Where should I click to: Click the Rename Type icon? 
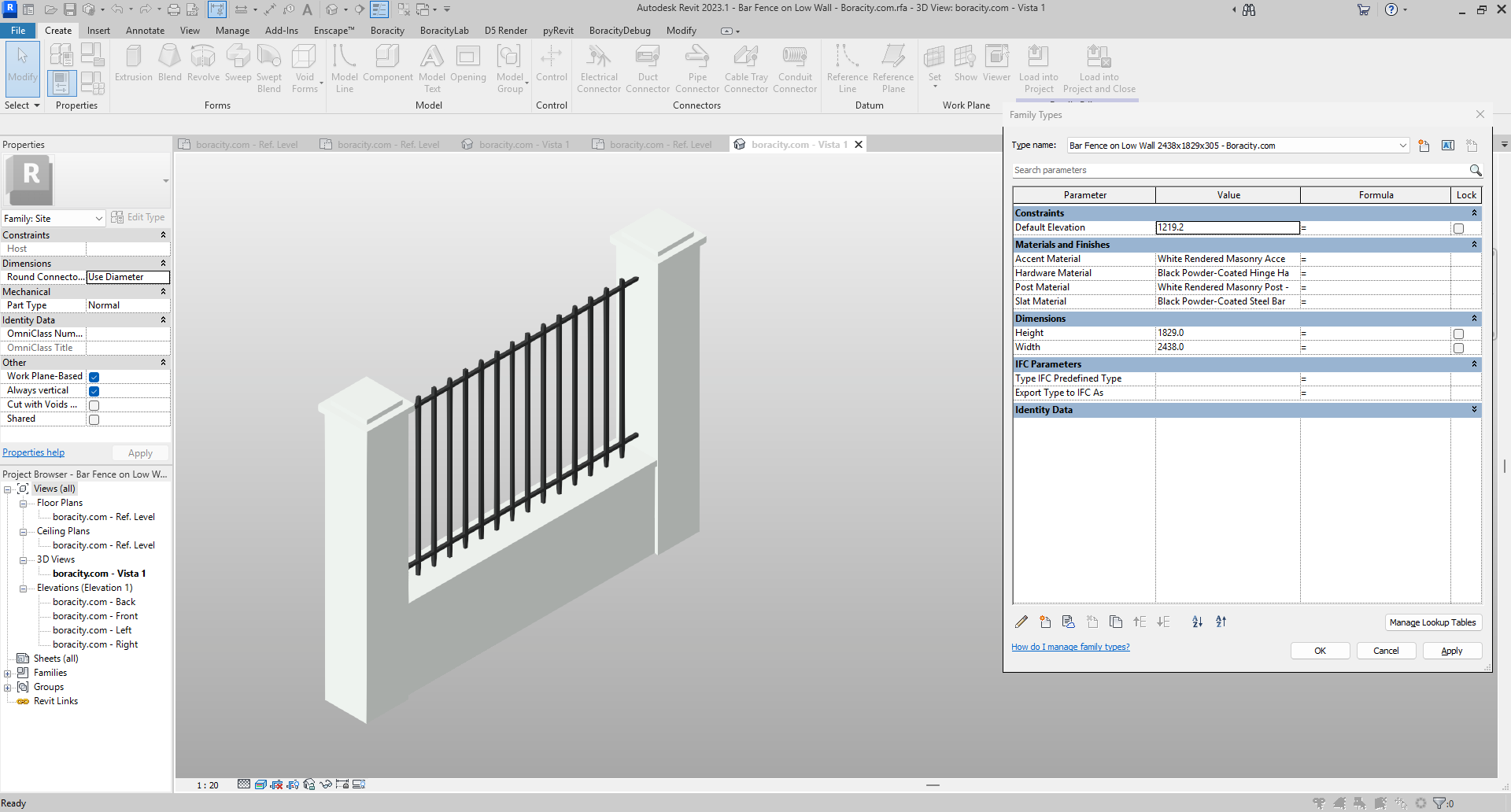[x=1448, y=146]
